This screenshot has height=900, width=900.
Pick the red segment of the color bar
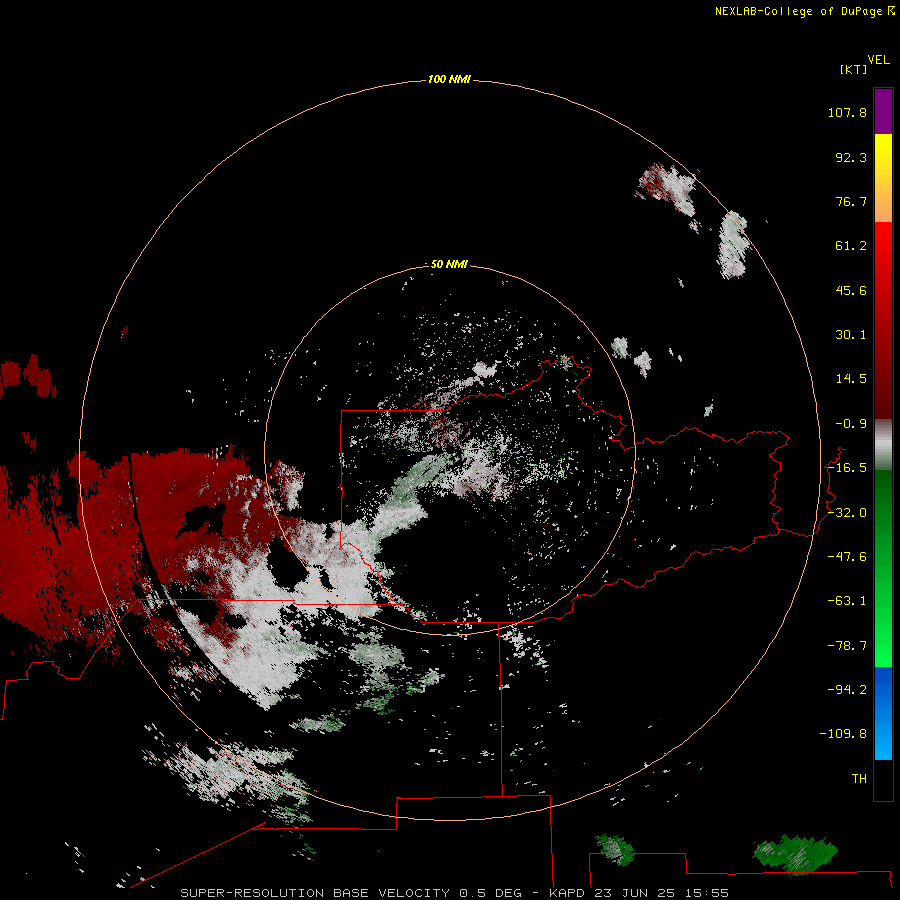click(883, 320)
